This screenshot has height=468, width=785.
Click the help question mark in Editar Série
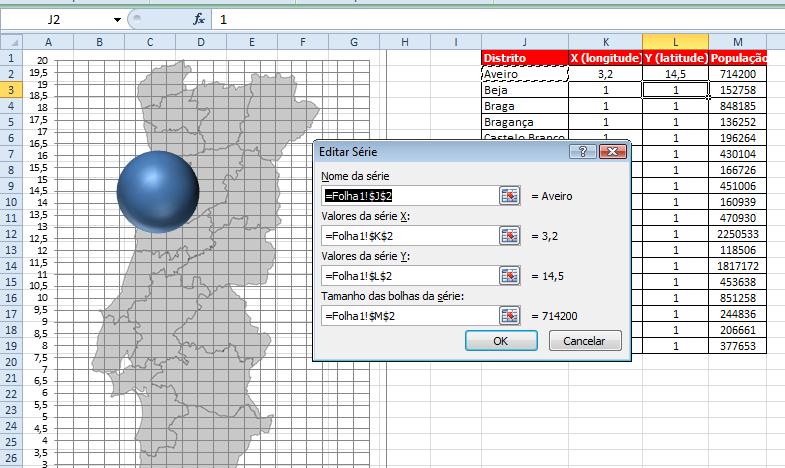tap(583, 151)
